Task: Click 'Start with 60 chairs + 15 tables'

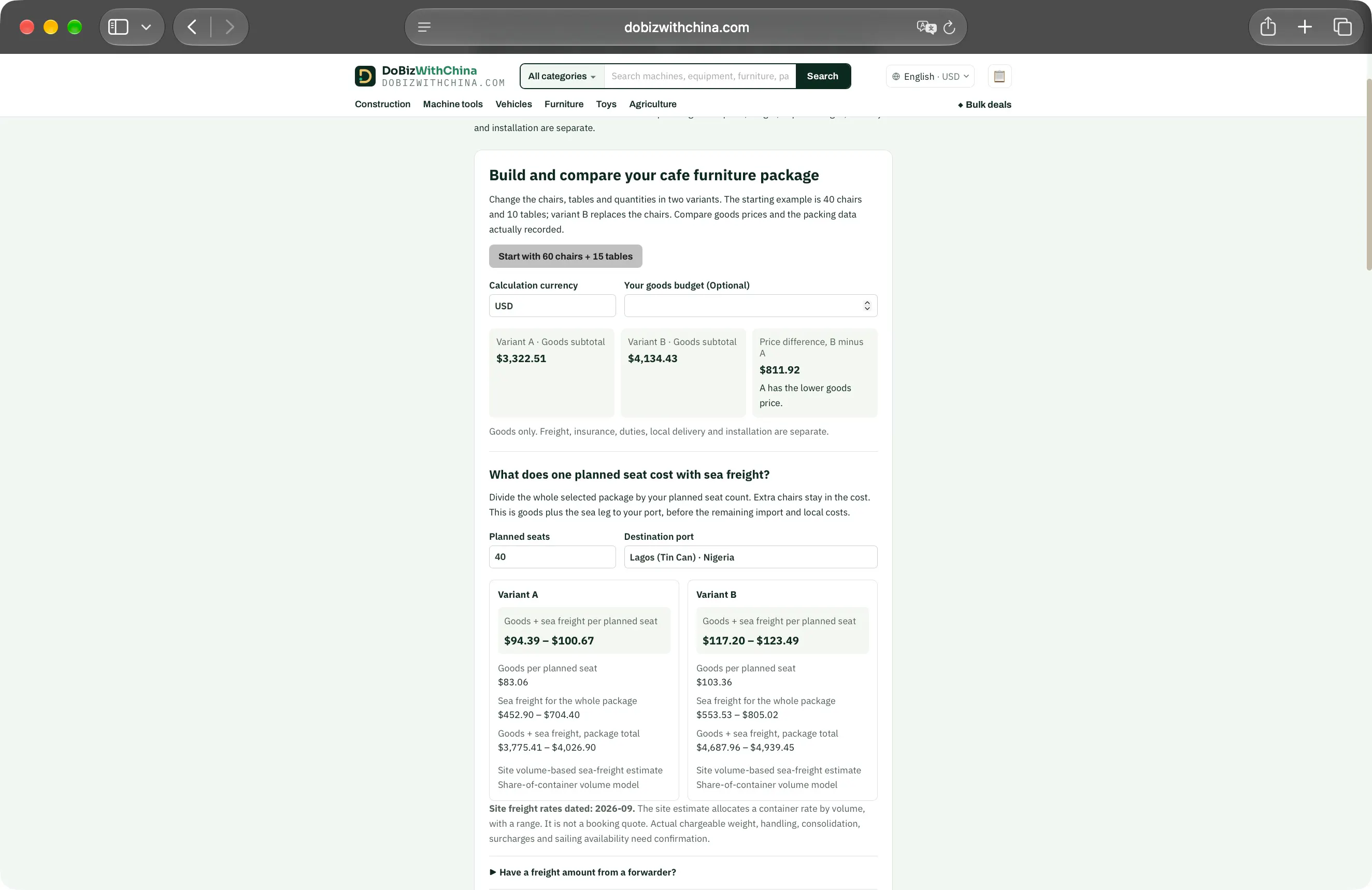Action: tap(565, 256)
